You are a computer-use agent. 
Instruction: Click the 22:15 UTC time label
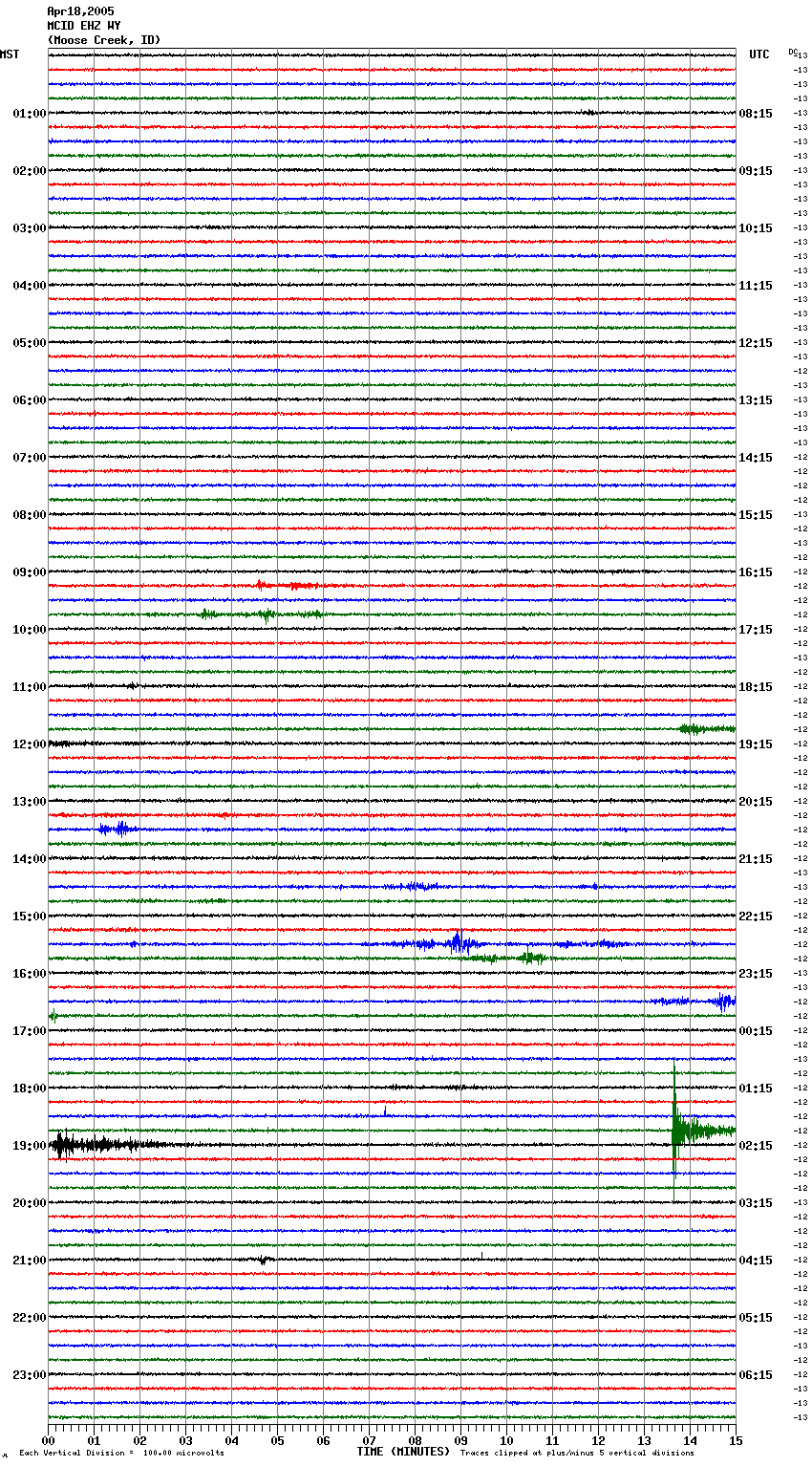756,916
